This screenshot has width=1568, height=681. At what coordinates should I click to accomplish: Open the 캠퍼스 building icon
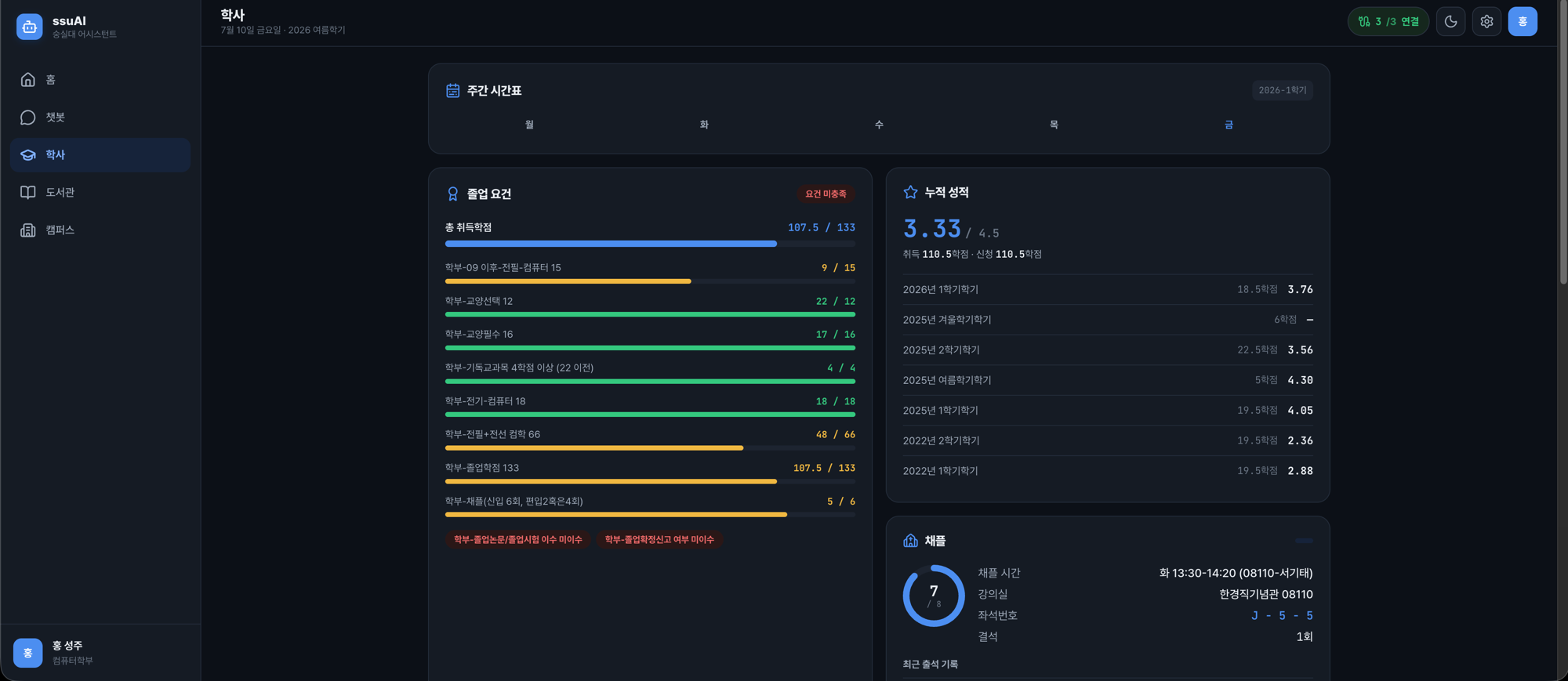coord(28,230)
